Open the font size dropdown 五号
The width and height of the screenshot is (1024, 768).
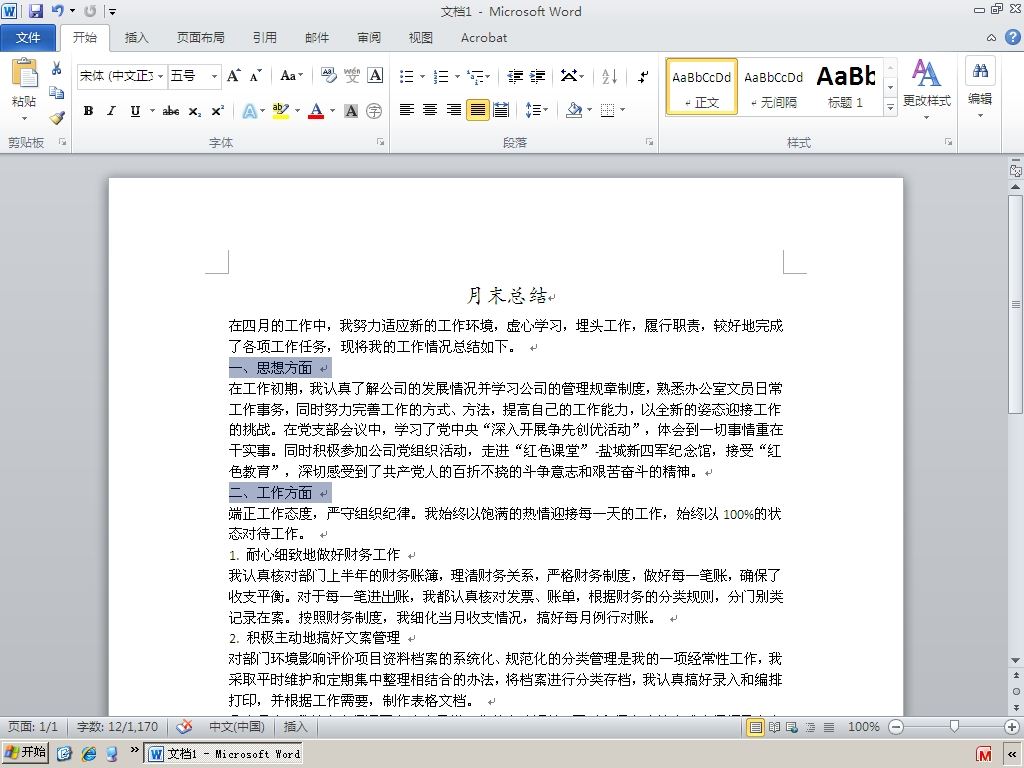[194, 76]
